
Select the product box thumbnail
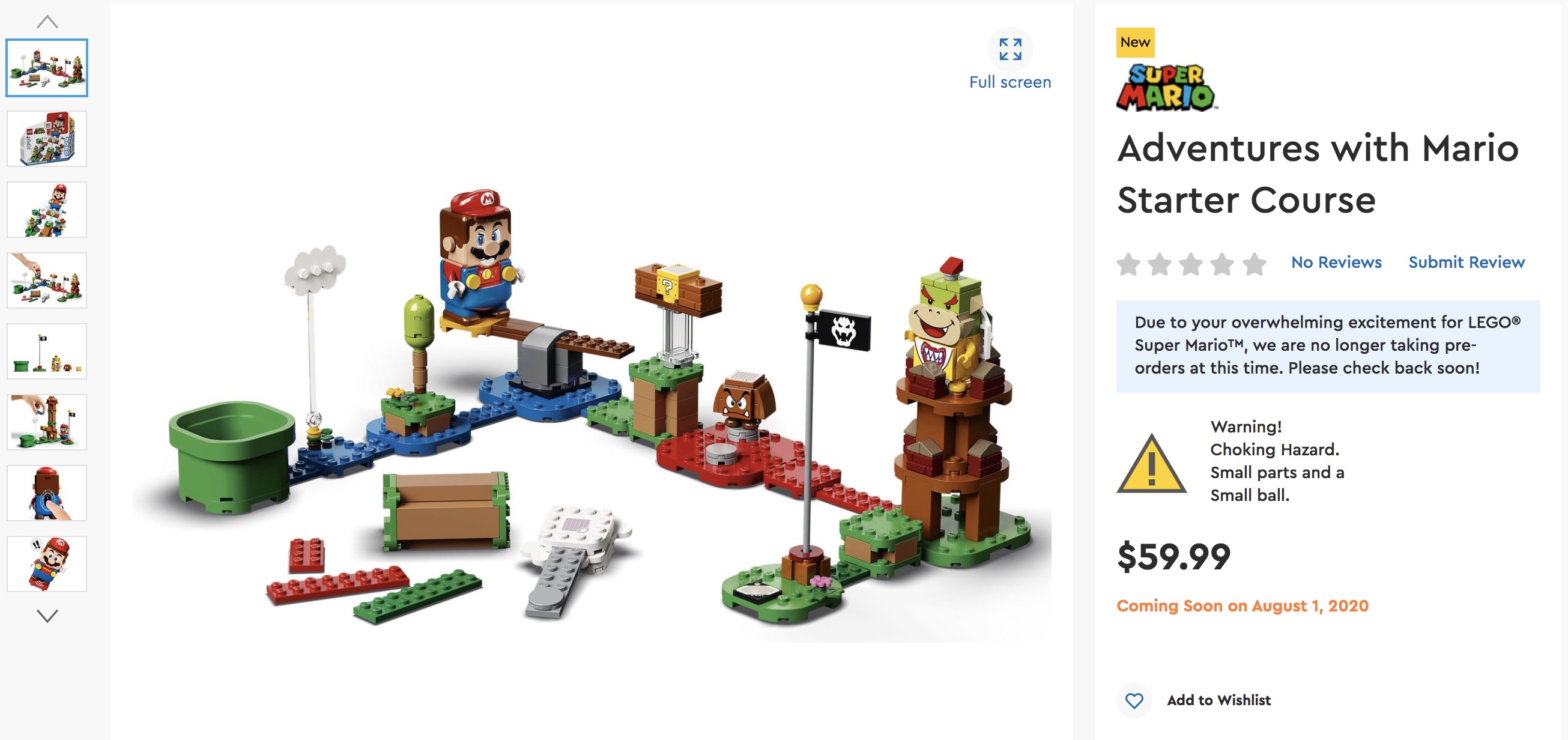(47, 138)
